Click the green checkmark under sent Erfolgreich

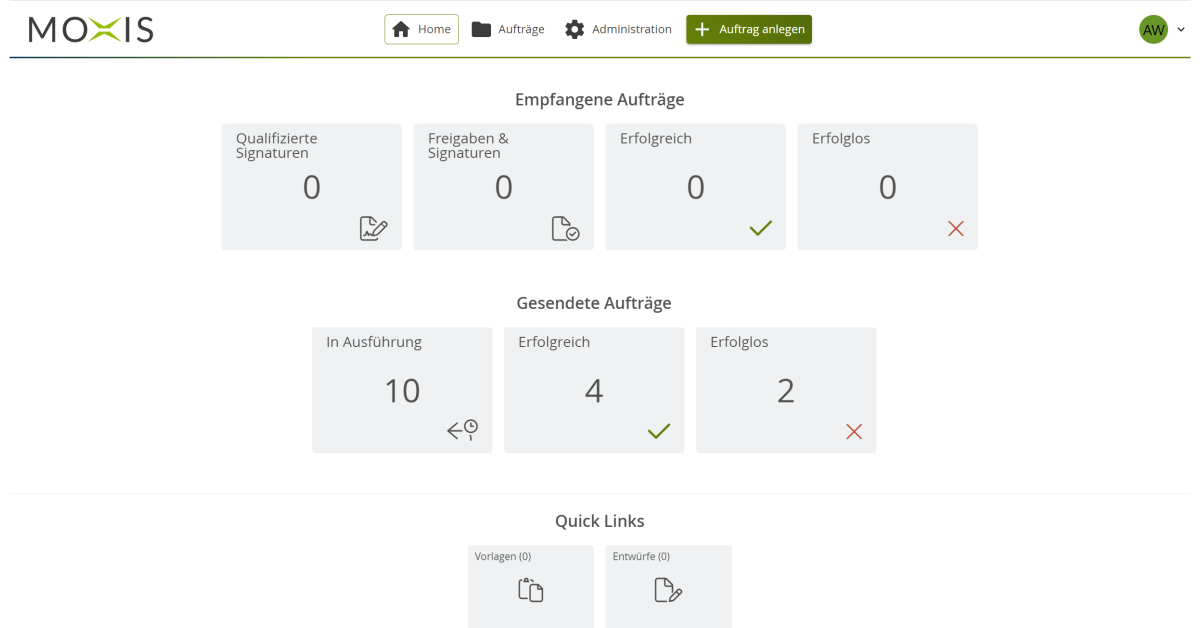(x=659, y=432)
